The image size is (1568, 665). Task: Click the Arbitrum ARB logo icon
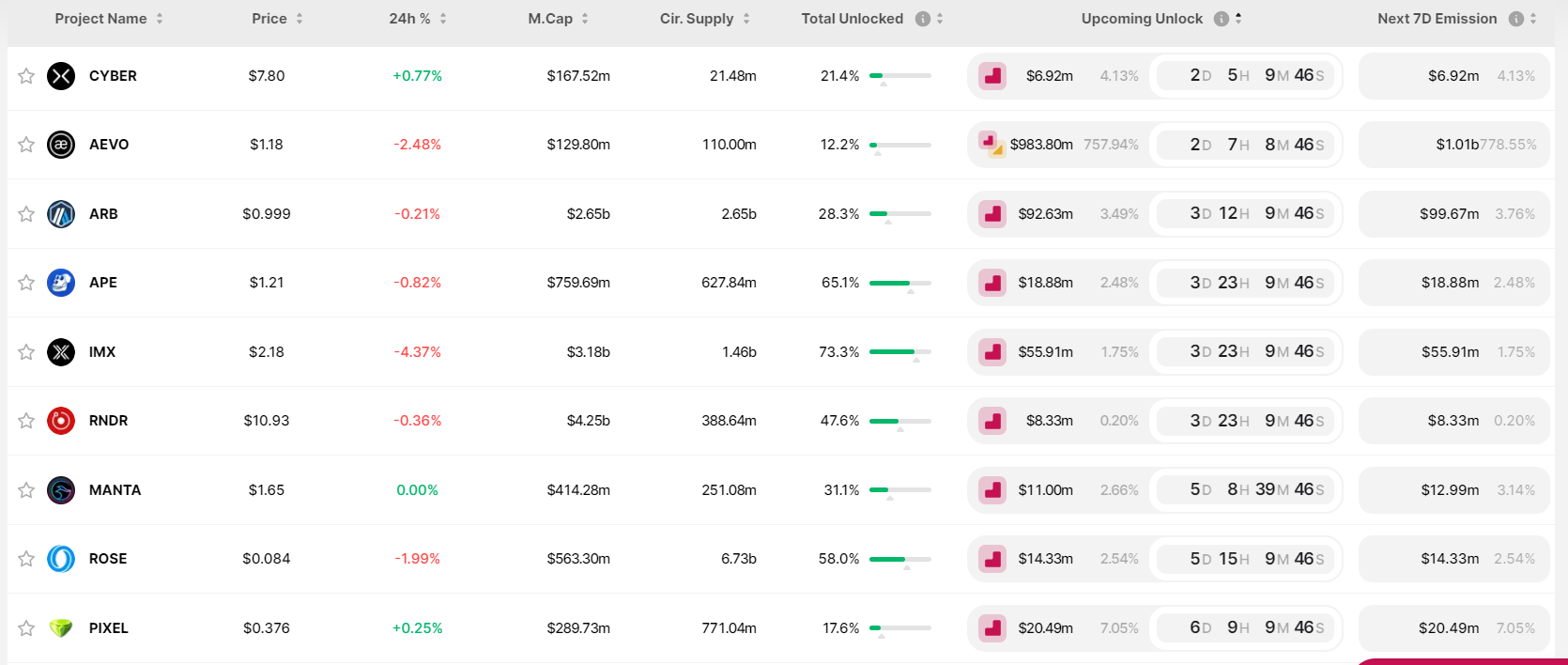pyautogui.click(x=61, y=214)
